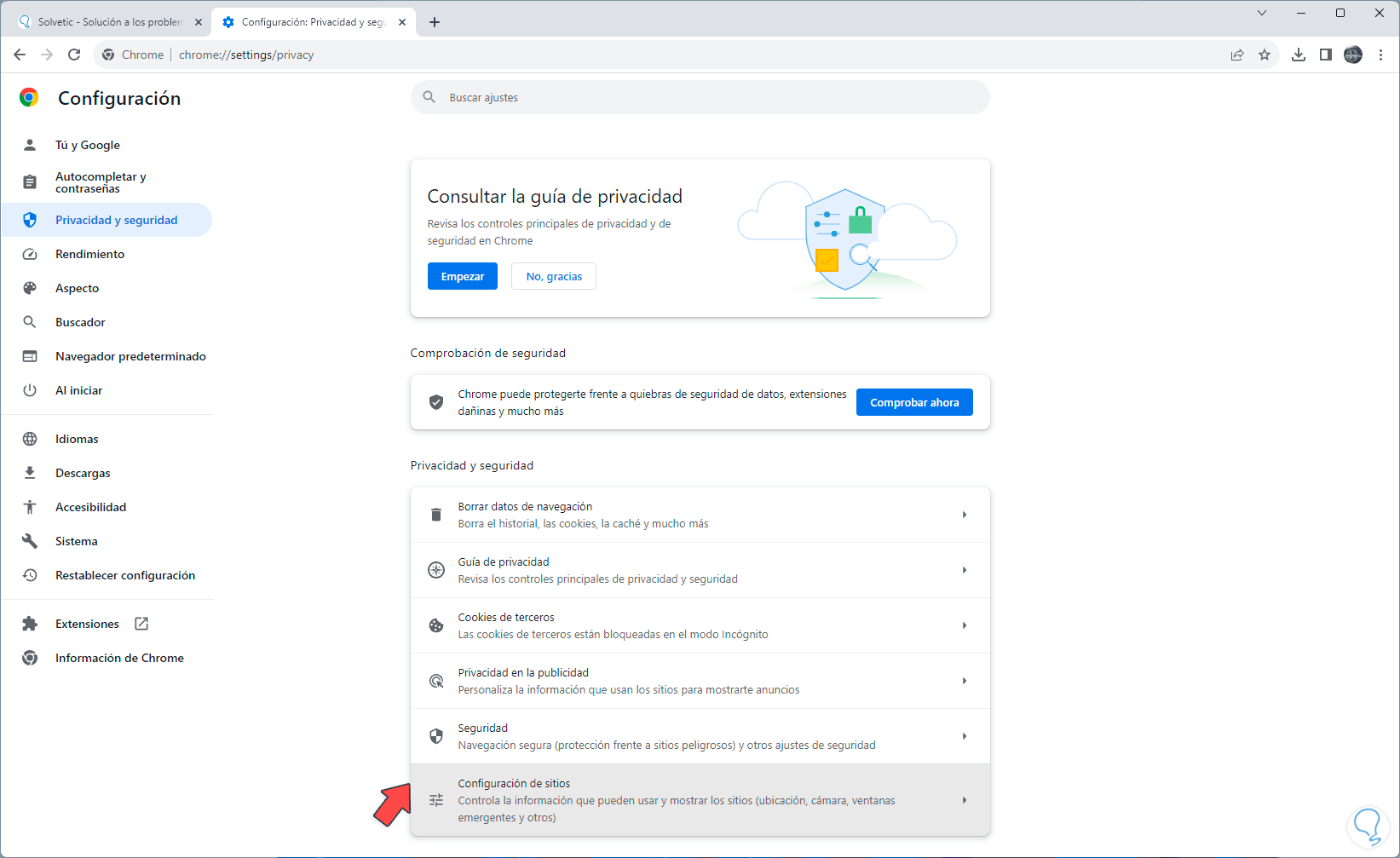Open the downloads toolbar icon
Viewport: 1400px width, 858px height.
coord(1299,55)
